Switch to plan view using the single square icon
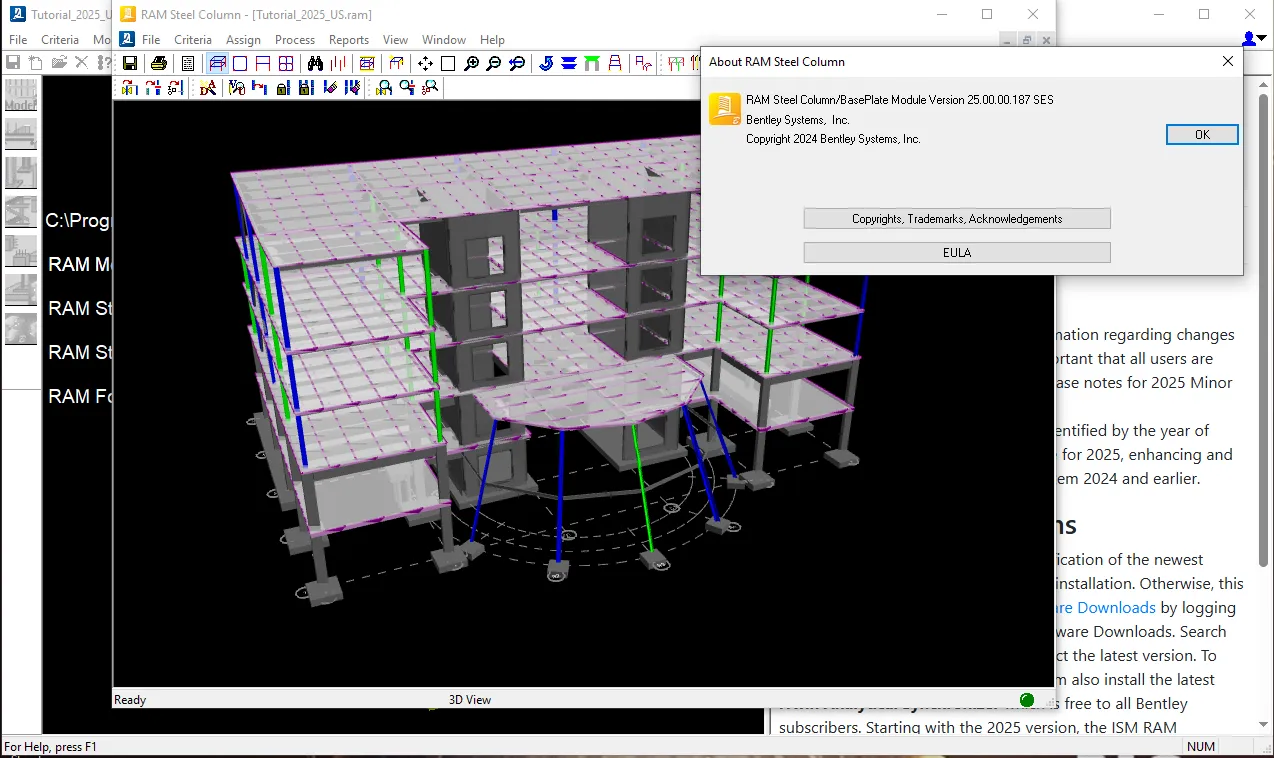Viewport: 1274px width, 758px height. (240, 63)
